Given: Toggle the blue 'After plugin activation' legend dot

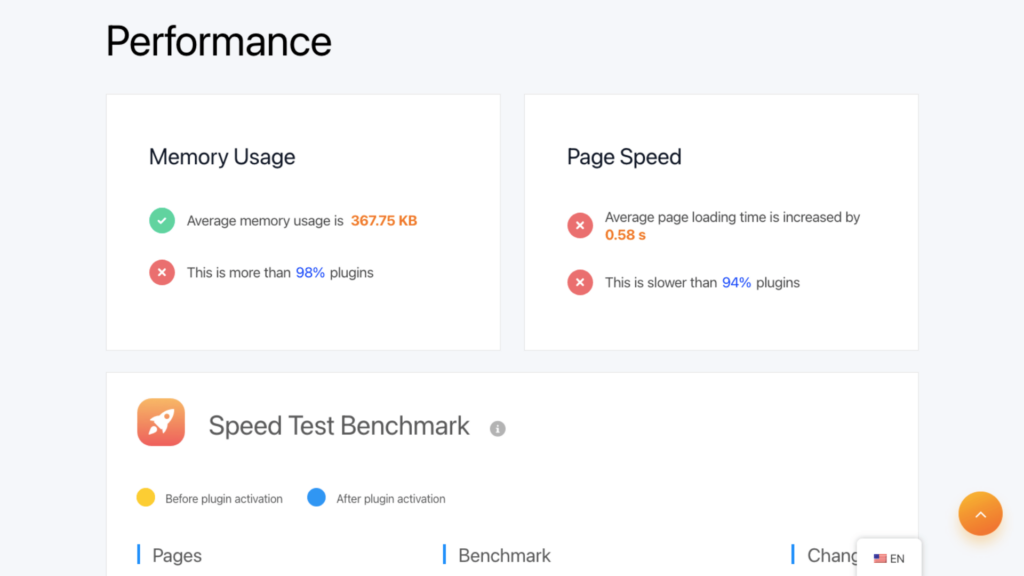Looking at the screenshot, I should tap(317, 498).
